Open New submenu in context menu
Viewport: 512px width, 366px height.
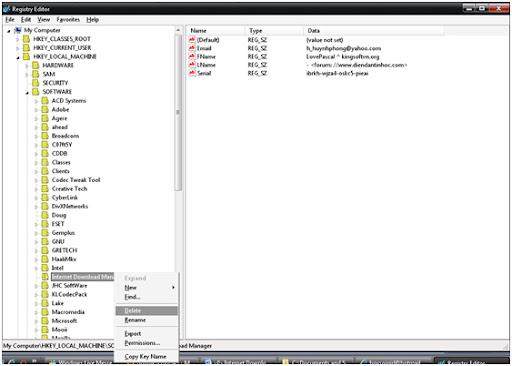tap(146, 287)
